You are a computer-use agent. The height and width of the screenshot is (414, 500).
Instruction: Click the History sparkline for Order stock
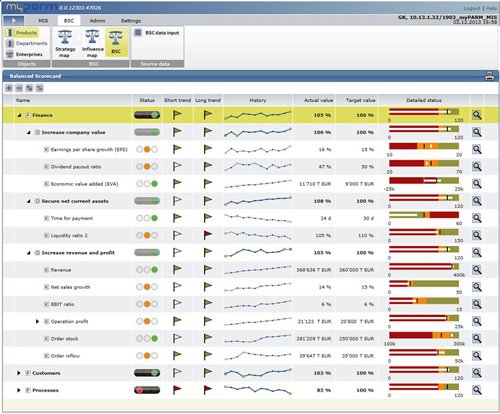coord(258,339)
